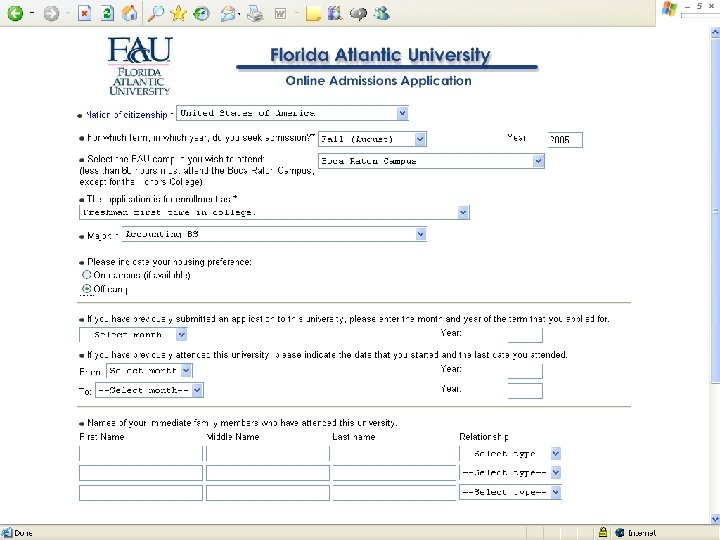Open the From month dropdown
Image resolution: width=720 pixels, height=540 pixels.
click(149, 371)
